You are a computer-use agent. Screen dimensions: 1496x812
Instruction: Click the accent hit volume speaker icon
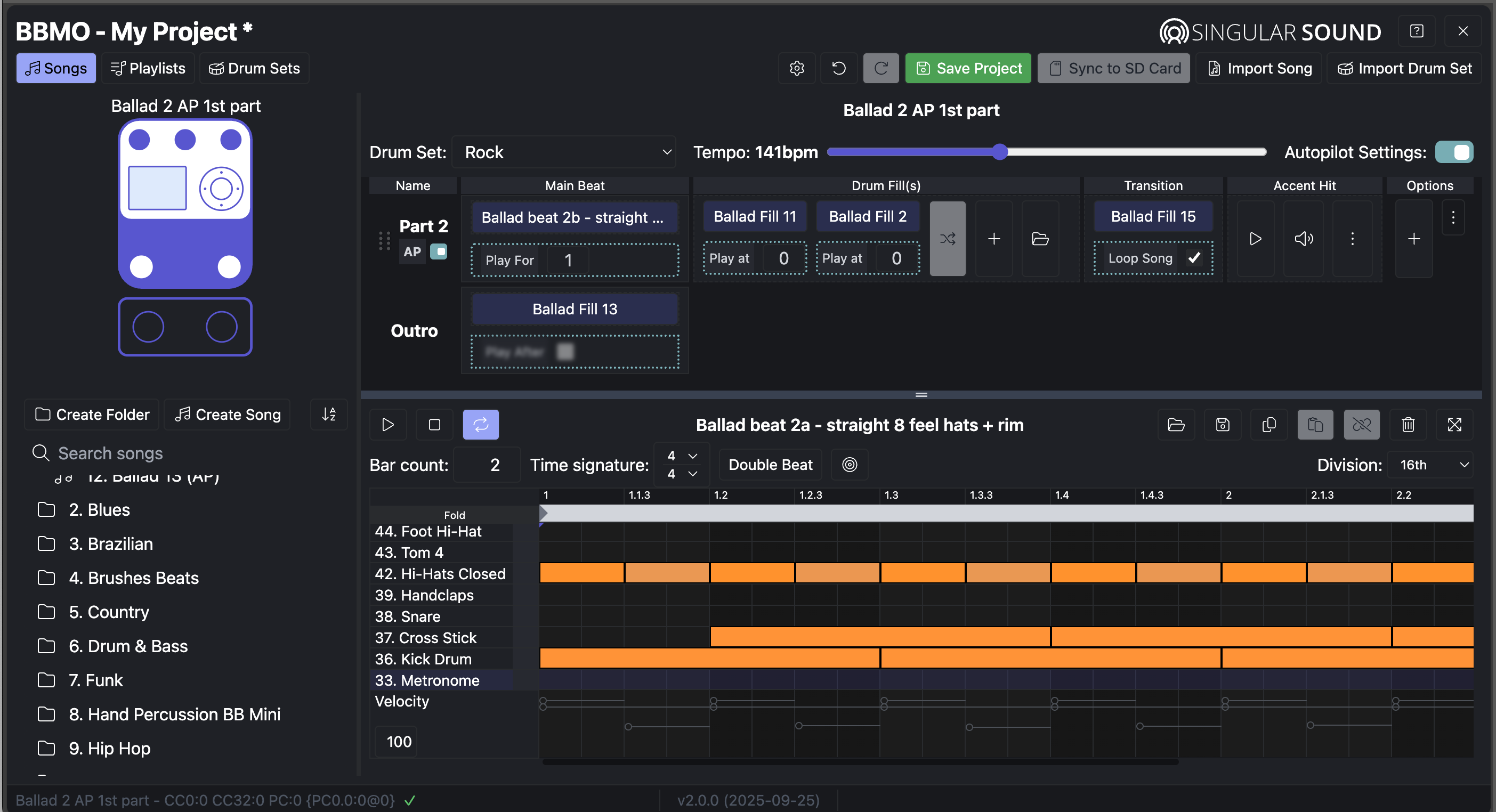1303,239
